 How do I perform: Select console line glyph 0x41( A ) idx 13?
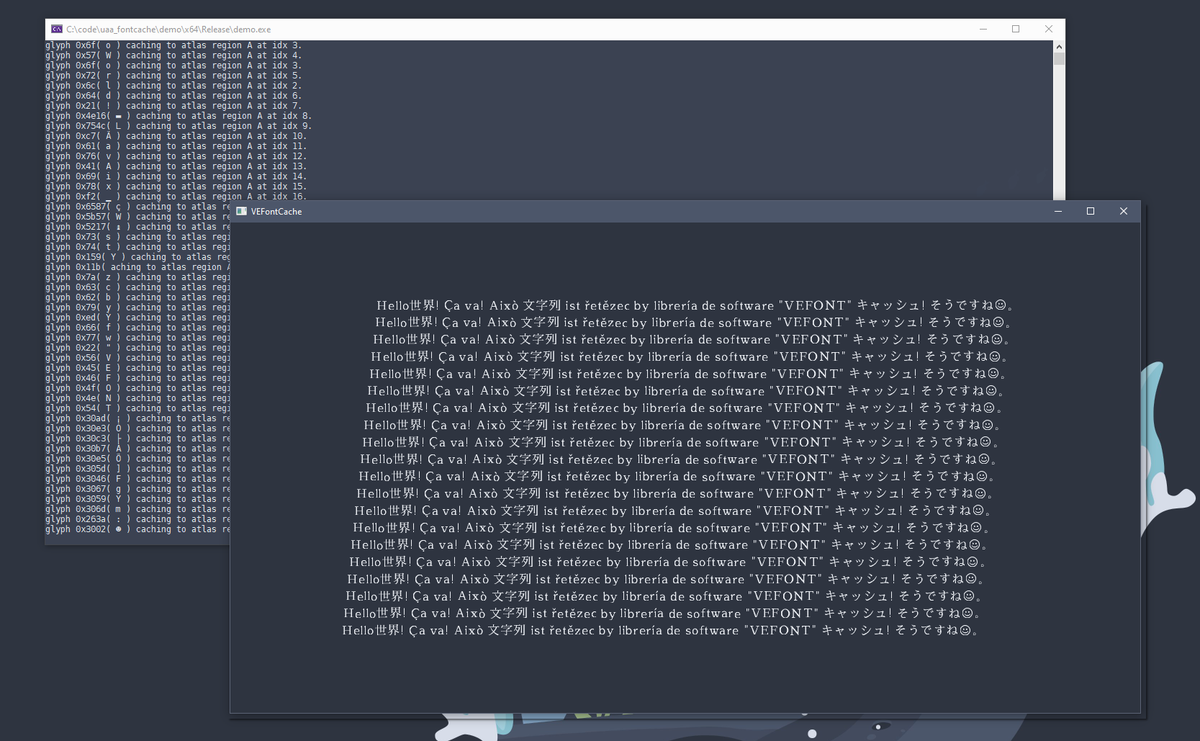(175, 166)
